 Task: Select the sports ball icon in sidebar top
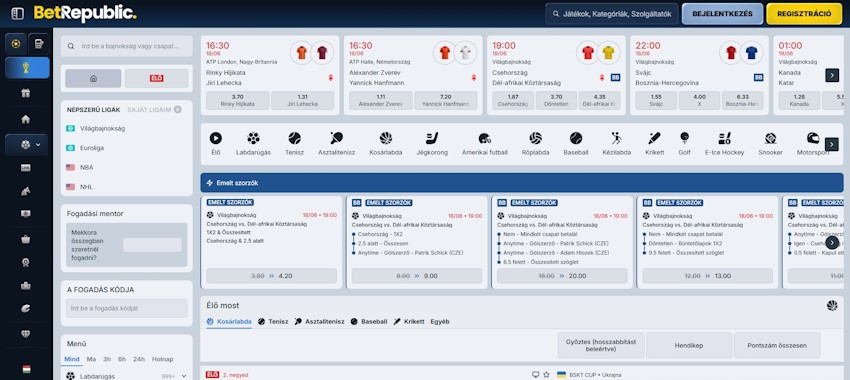point(16,44)
